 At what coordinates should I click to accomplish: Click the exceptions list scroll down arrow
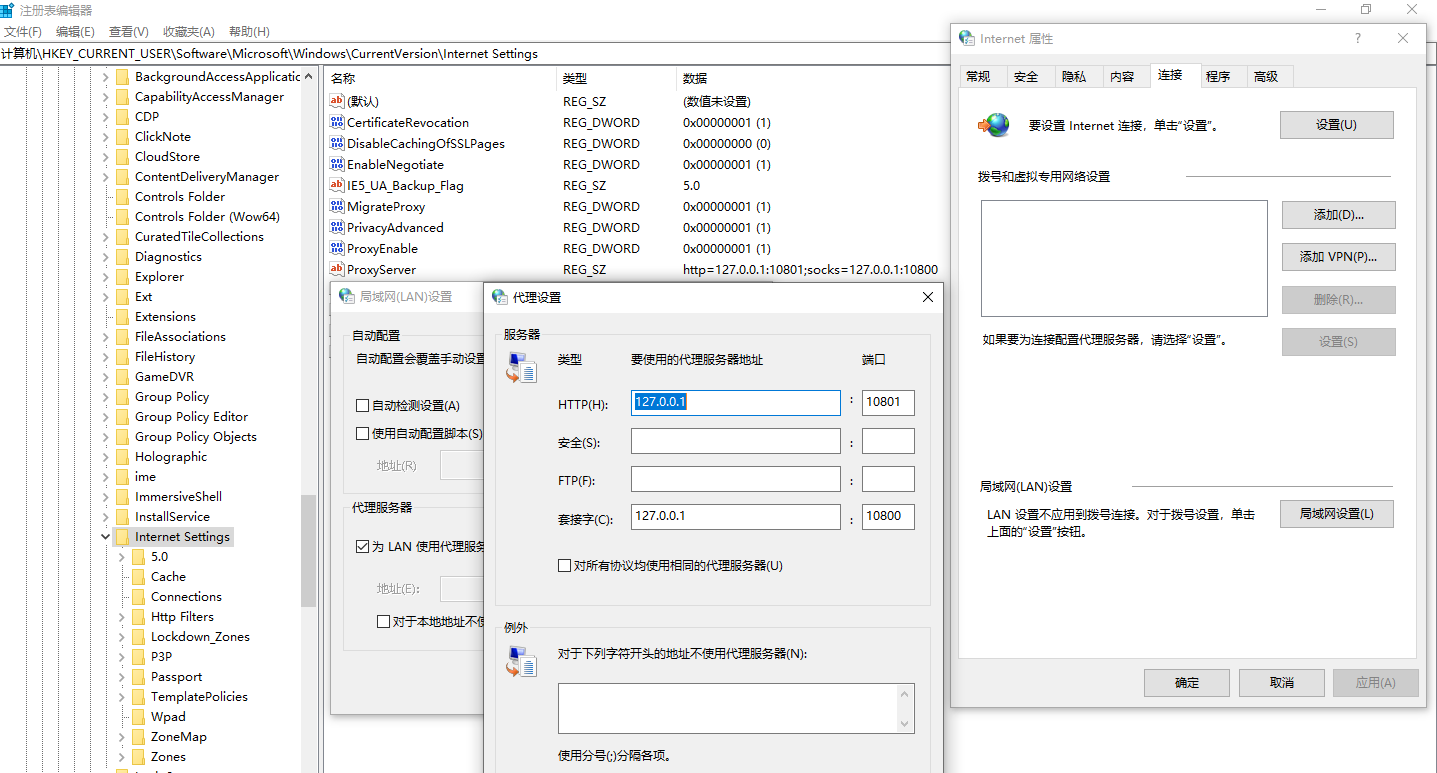(x=906, y=724)
